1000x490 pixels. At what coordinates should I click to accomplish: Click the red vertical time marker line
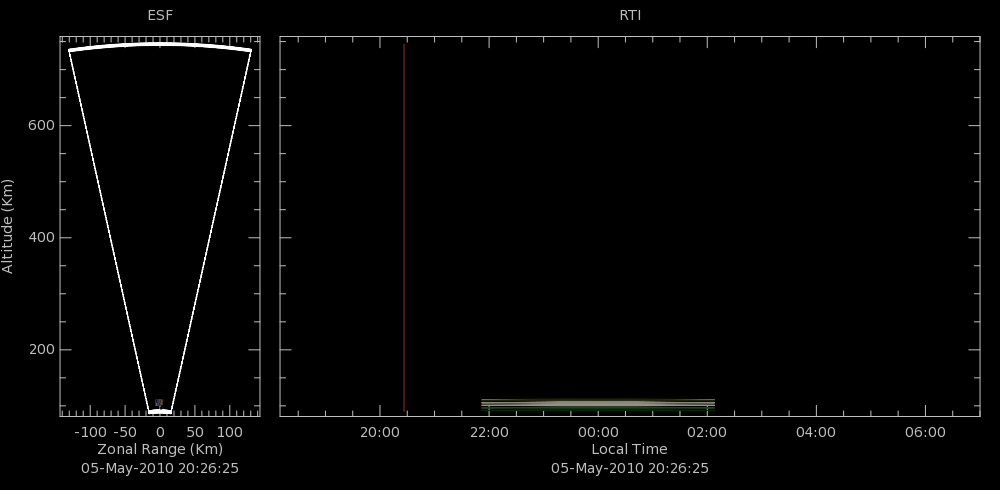[x=404, y=228]
